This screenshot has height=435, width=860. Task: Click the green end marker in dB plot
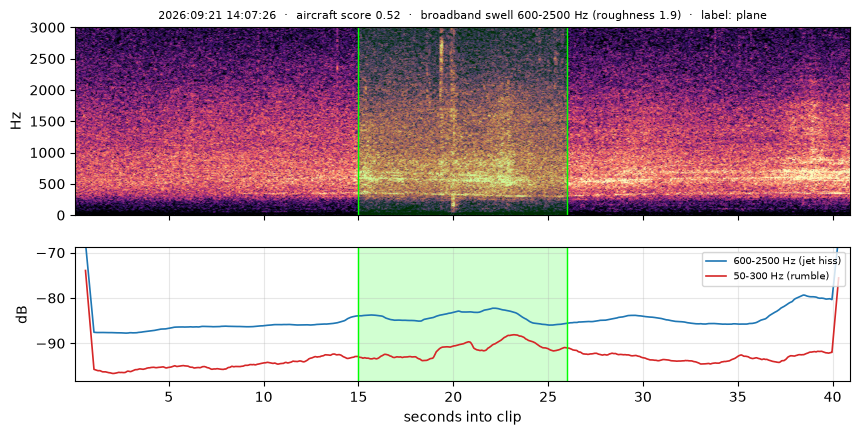point(567,314)
